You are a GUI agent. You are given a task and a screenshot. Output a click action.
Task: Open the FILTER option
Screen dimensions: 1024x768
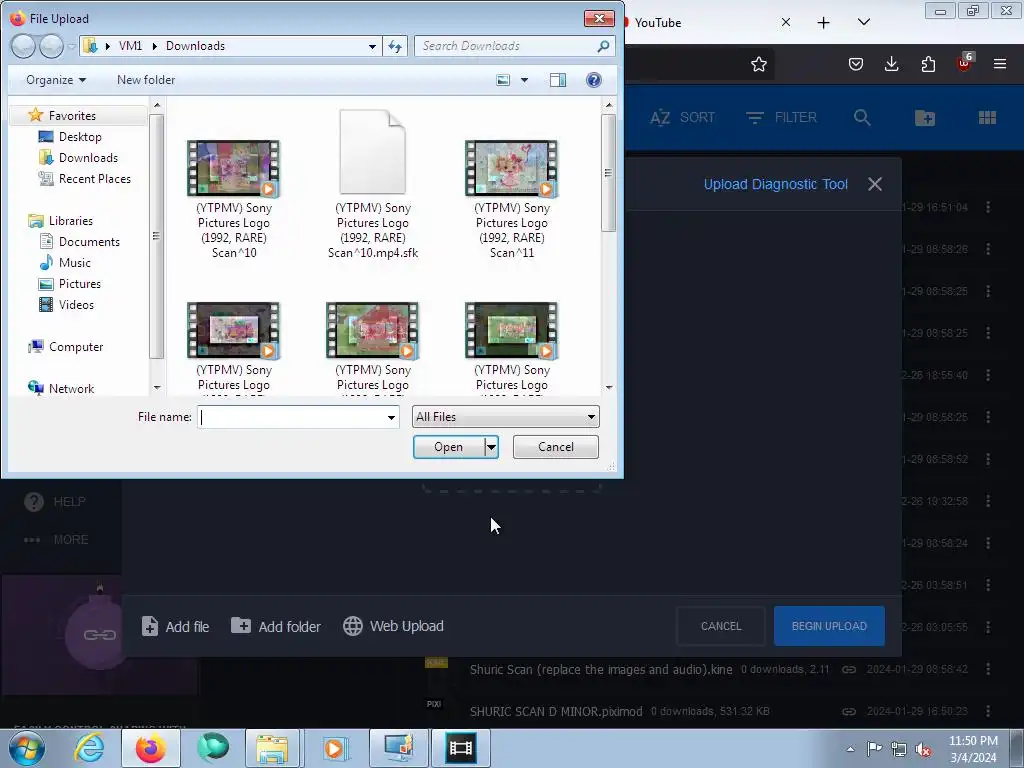[781, 118]
